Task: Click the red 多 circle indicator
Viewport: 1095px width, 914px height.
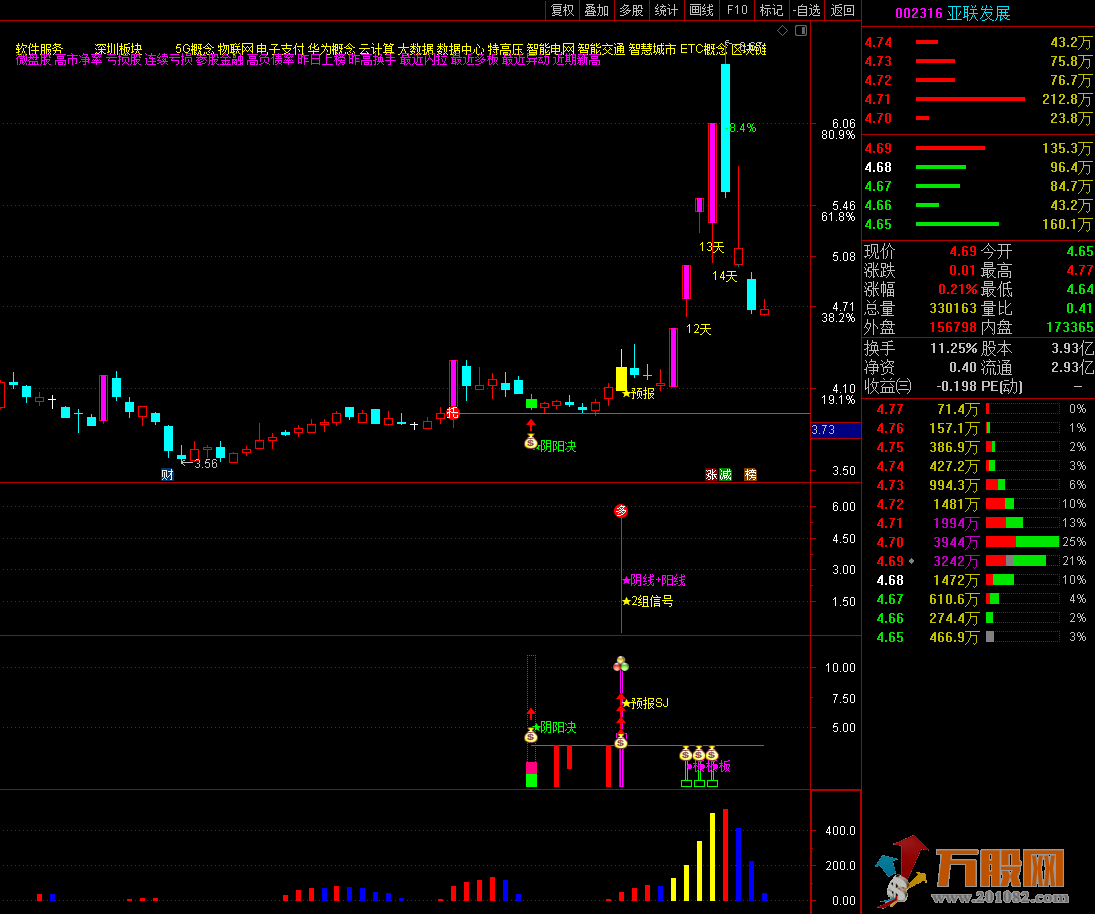Action: pos(621,511)
